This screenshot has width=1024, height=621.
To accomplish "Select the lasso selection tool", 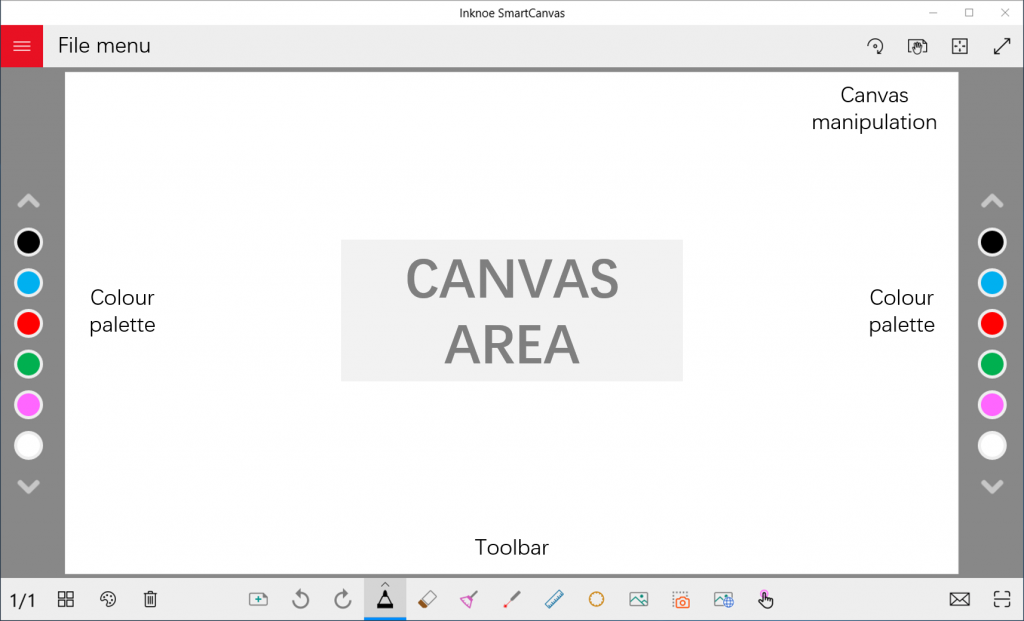I will pos(596,599).
